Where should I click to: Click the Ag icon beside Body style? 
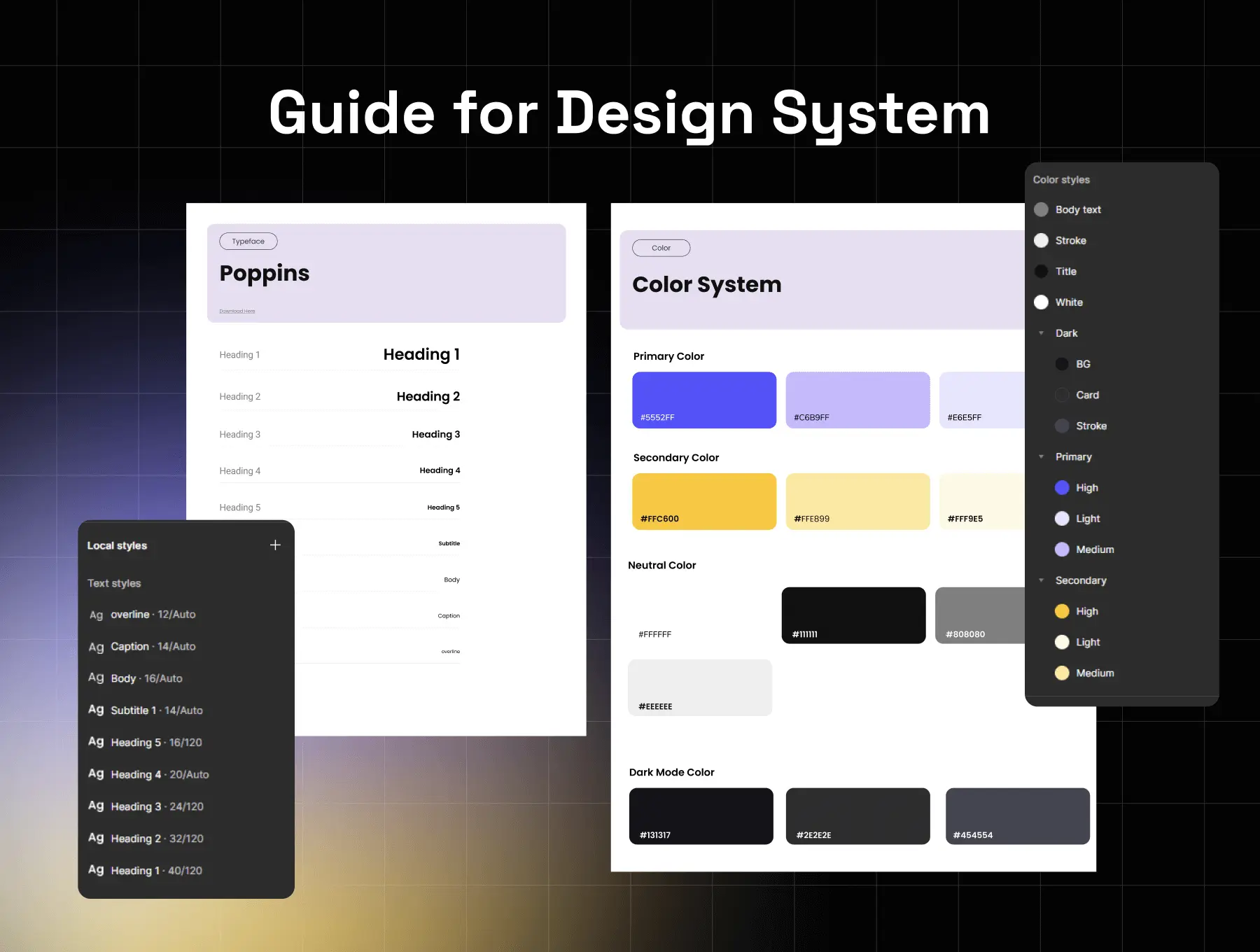96,678
